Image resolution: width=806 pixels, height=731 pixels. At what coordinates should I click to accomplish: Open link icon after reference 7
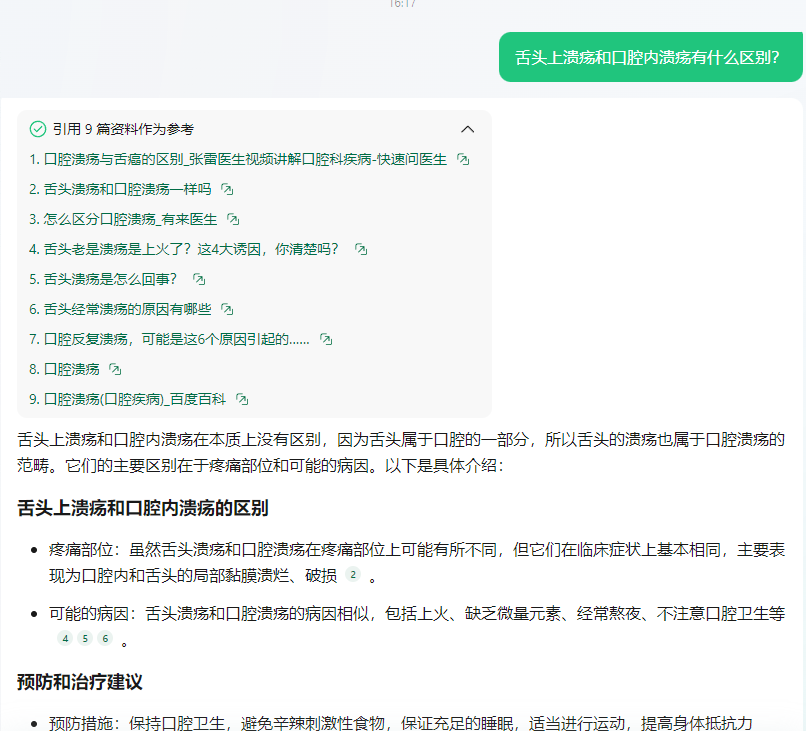pyautogui.click(x=325, y=339)
